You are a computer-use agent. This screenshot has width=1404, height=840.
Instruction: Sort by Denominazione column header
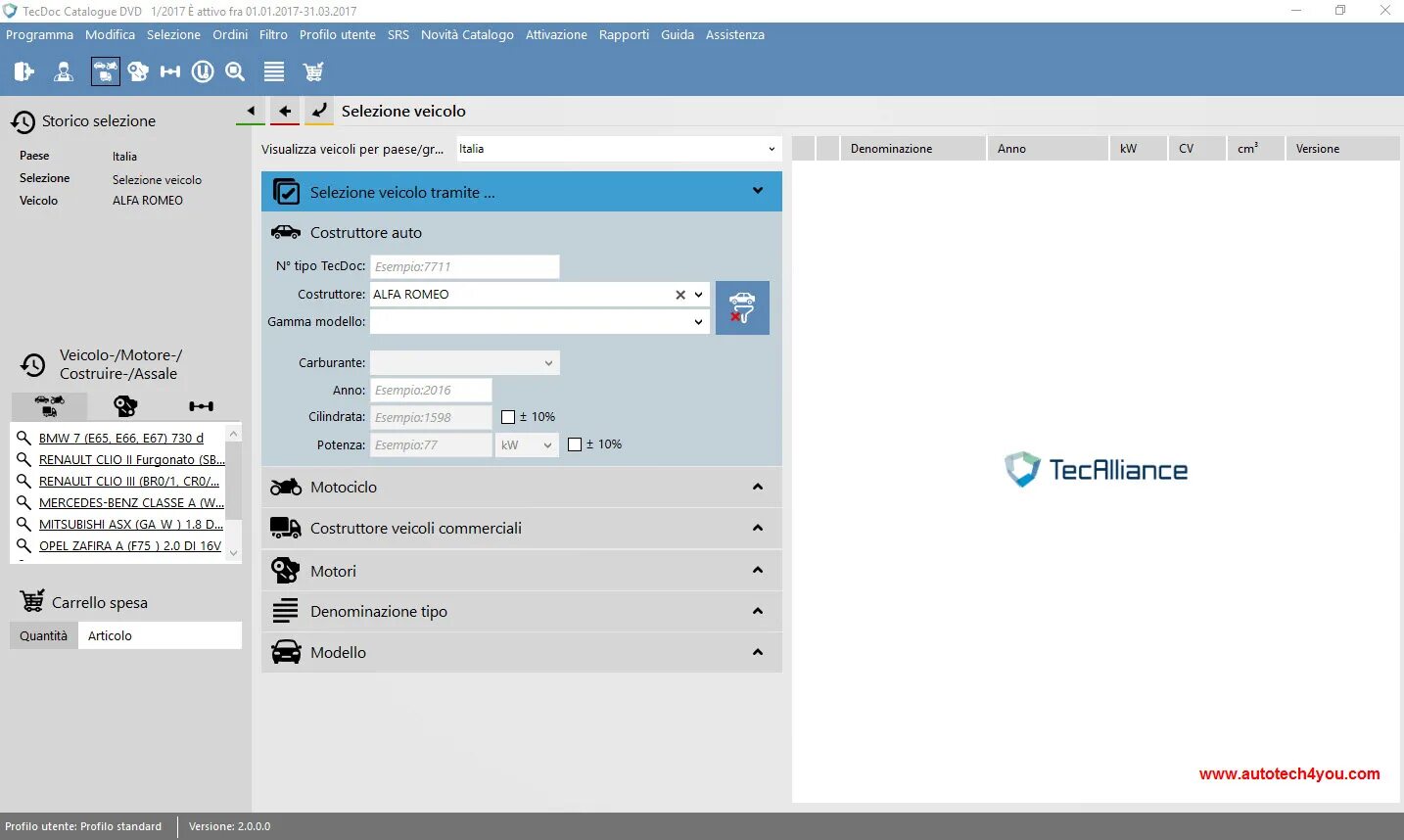913,149
